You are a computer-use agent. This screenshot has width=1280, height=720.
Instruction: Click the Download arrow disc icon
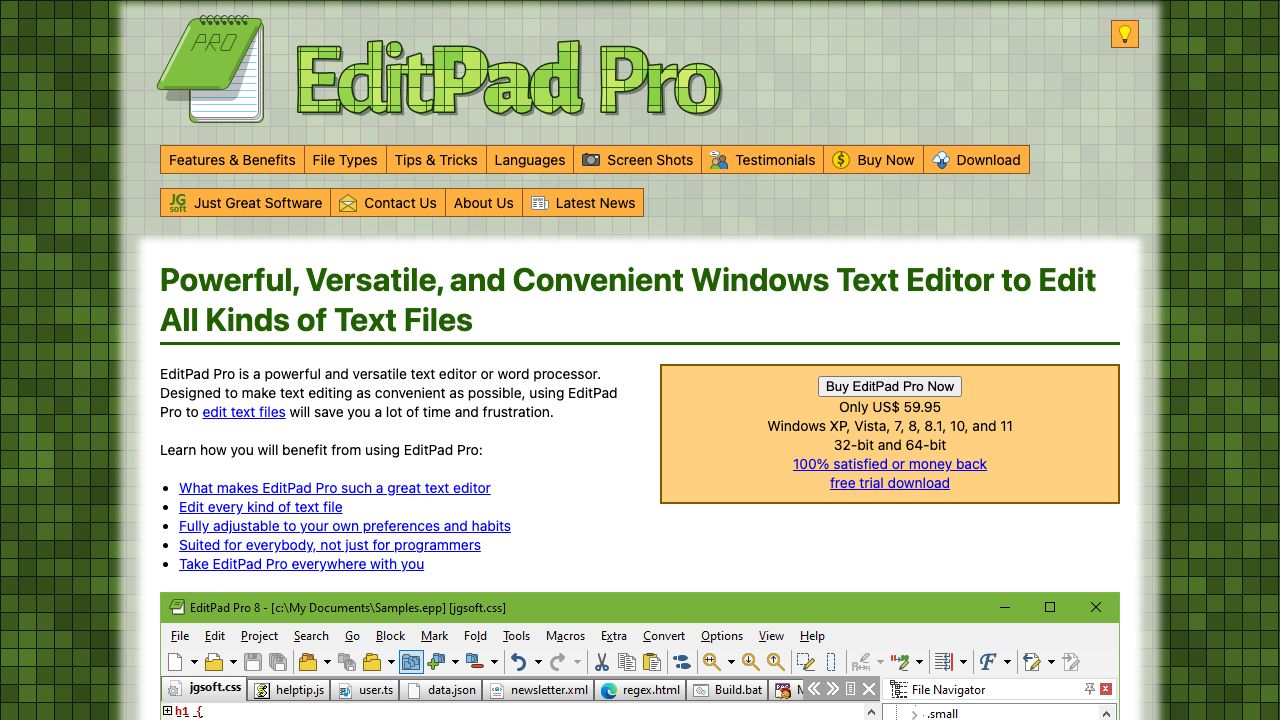[x=941, y=160]
